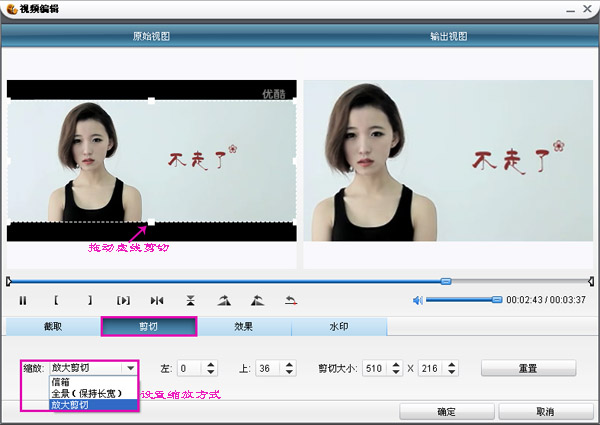Click the 原始视图 header label
The image size is (600, 425).
point(151,36)
